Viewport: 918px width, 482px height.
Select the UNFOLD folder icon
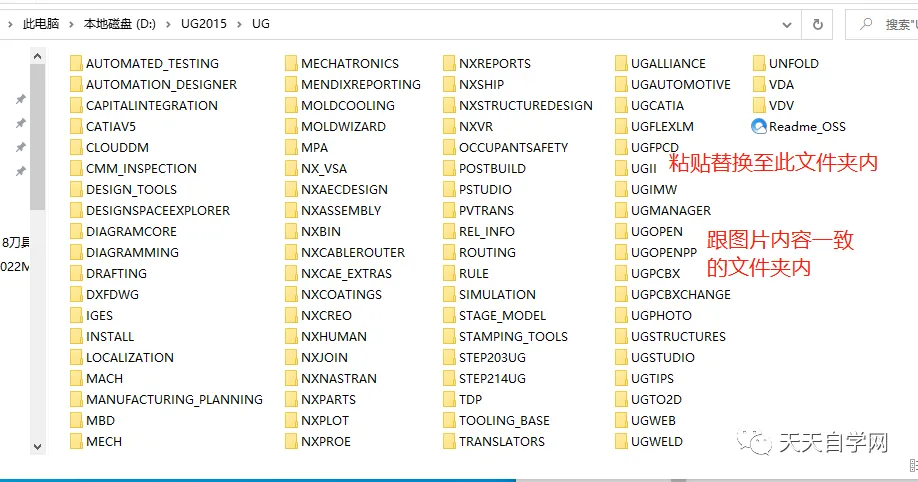point(759,63)
